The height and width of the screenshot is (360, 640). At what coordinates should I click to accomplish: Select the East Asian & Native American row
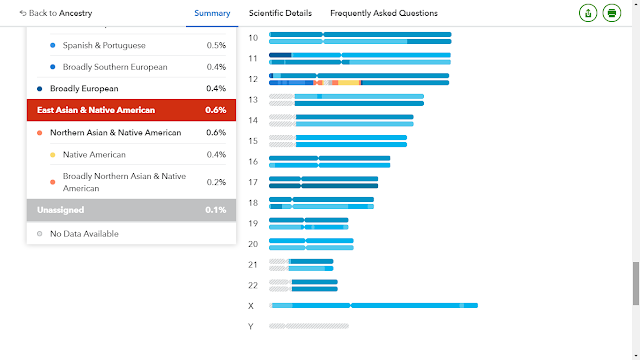pos(131,110)
